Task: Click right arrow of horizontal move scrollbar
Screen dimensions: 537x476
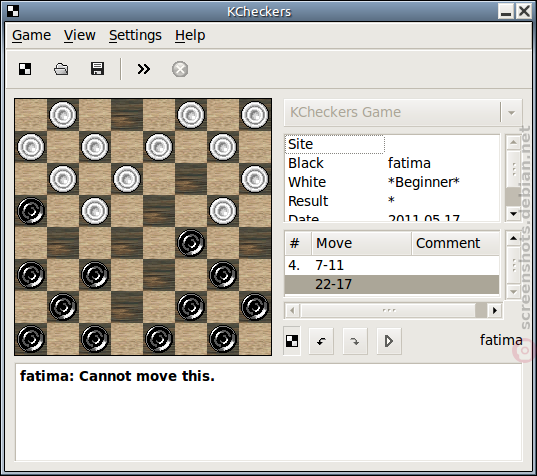Action: (x=495, y=311)
